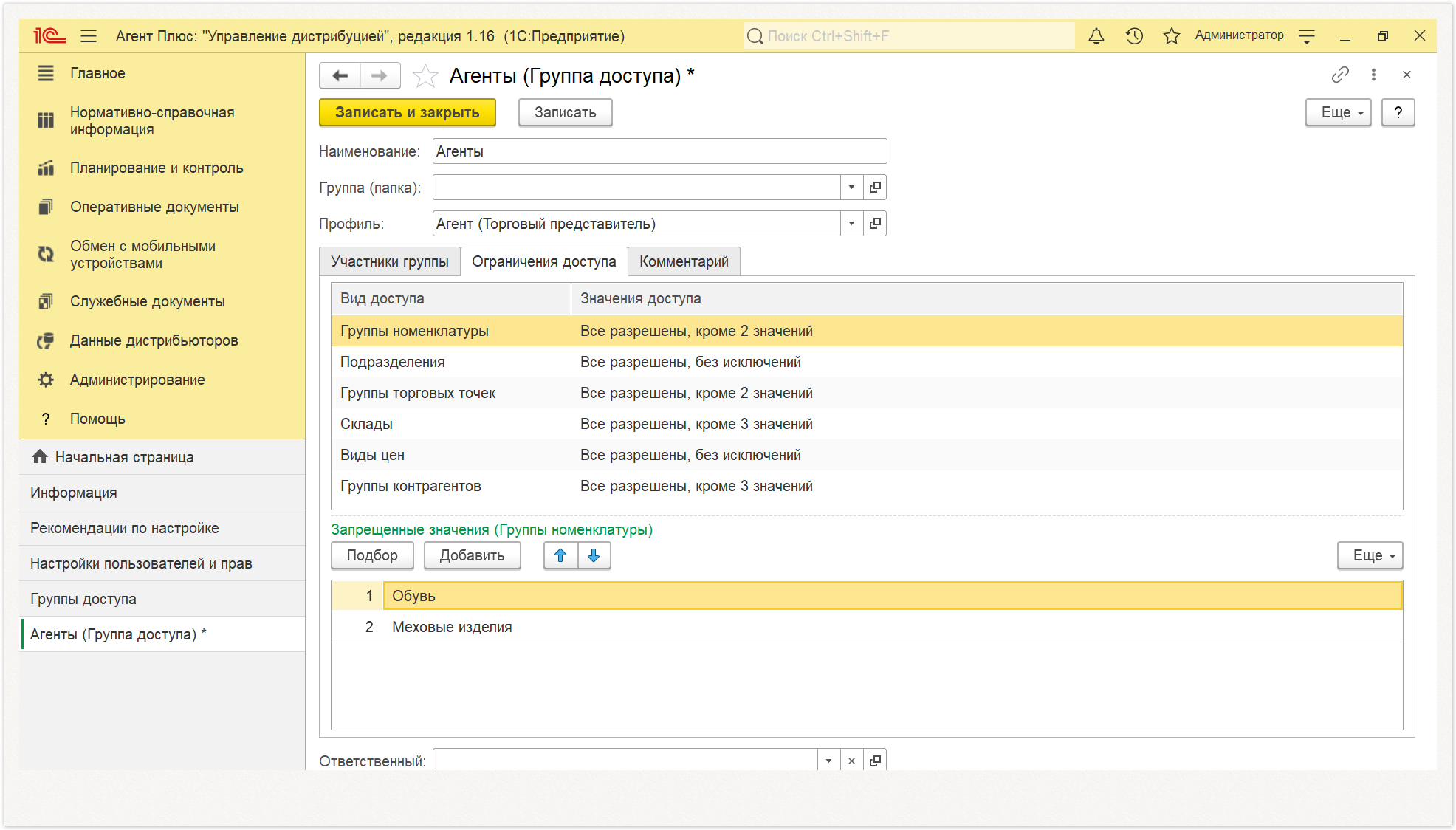This screenshot has width=1456, height=830.
Task: Click Записать и закрыть button
Action: tap(407, 112)
